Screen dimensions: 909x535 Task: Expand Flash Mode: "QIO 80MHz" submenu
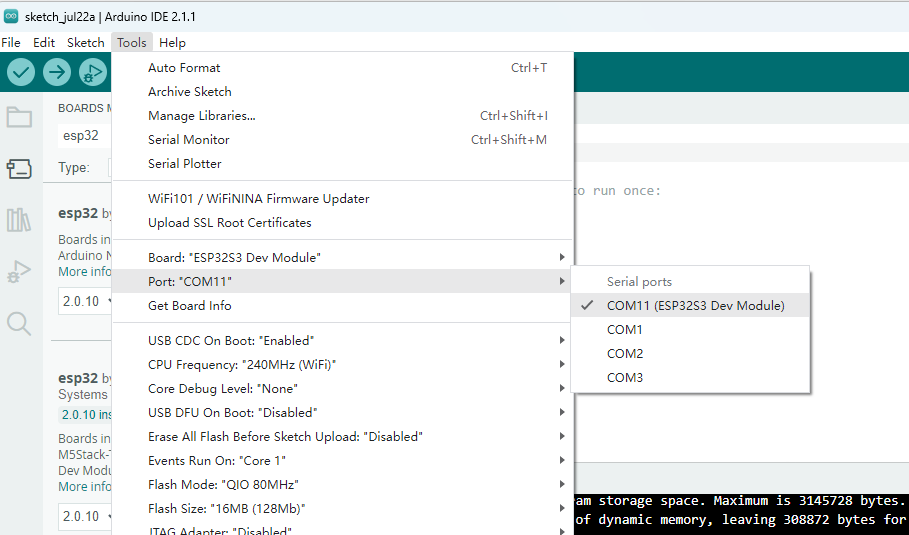click(x=343, y=485)
